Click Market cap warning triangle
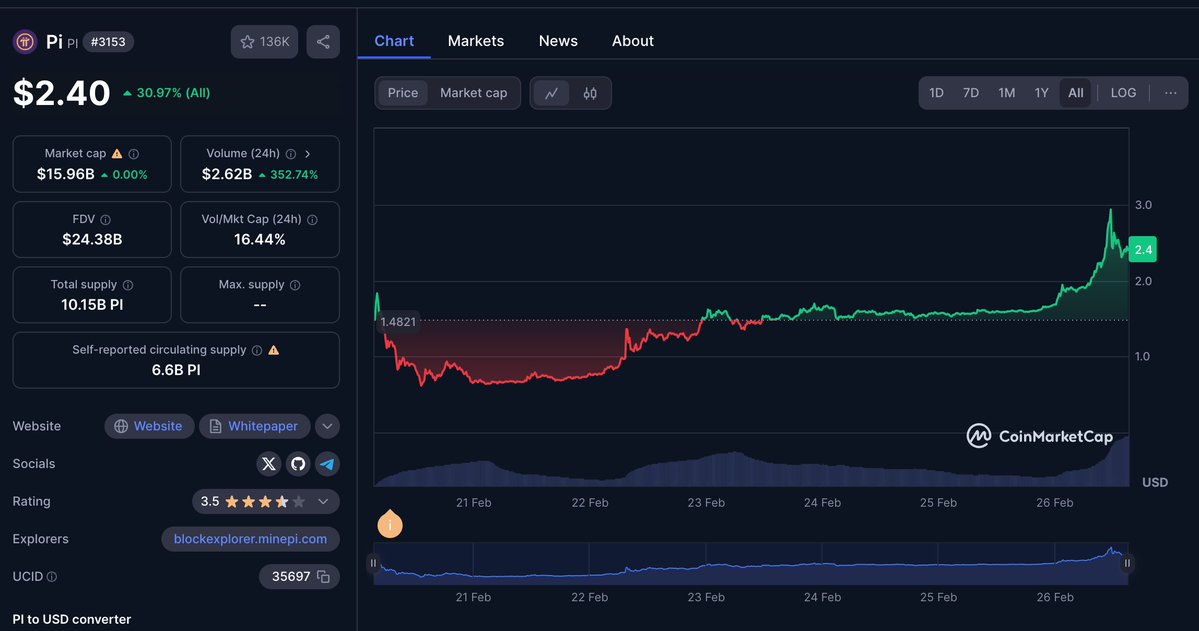1199x631 pixels. 117,154
